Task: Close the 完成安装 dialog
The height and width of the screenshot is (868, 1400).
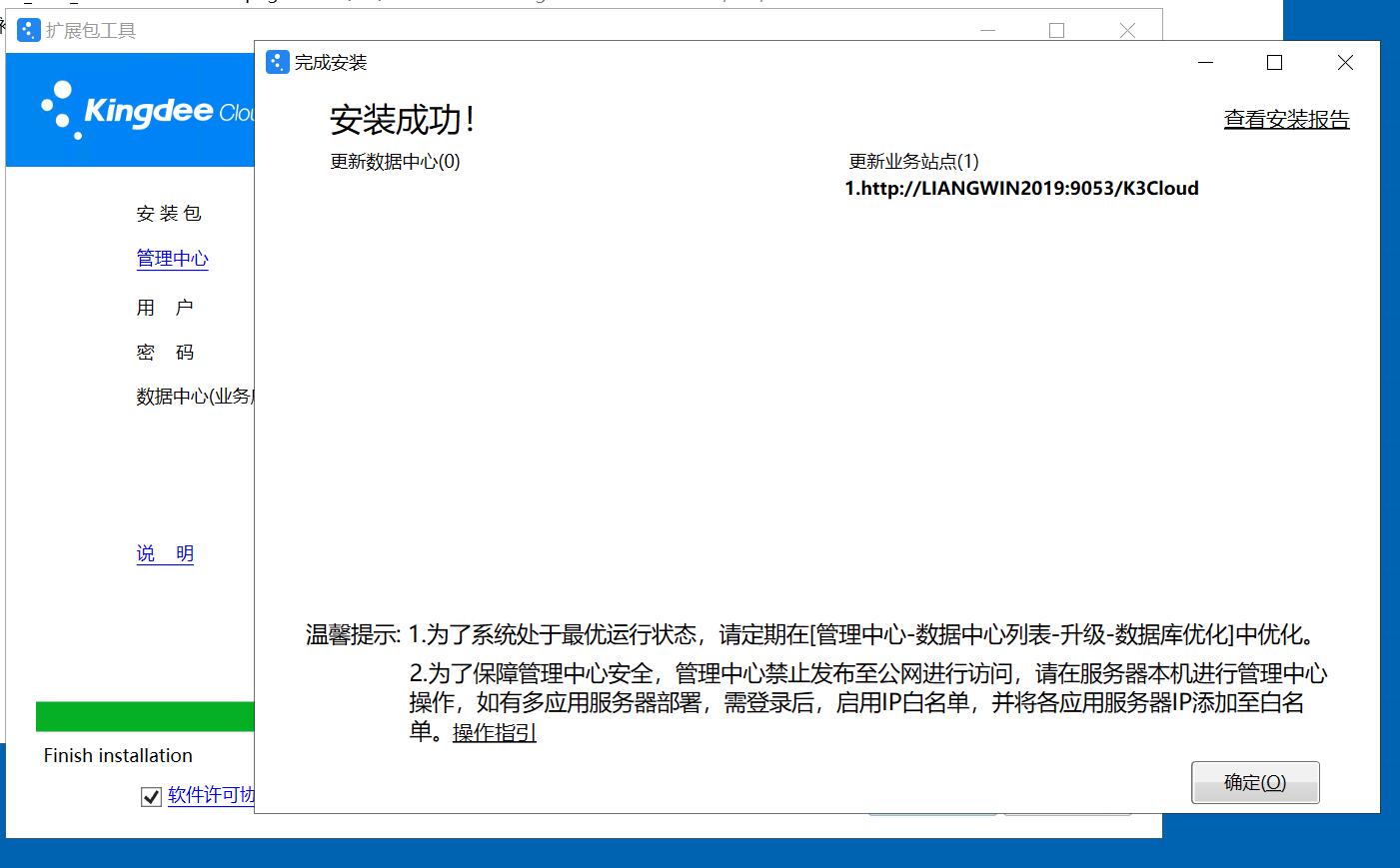Action: tap(1345, 63)
